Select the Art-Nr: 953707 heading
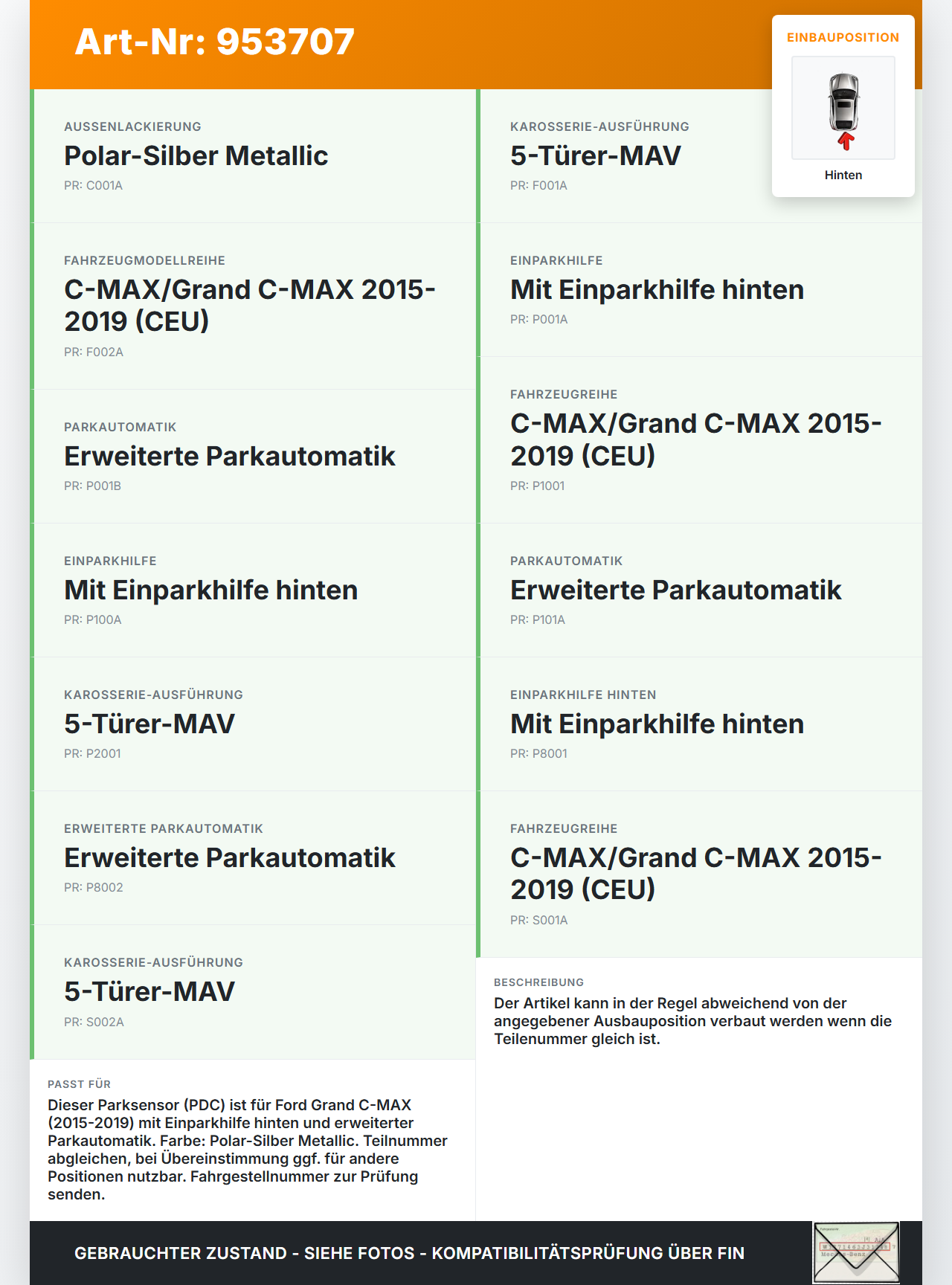 pos(215,42)
